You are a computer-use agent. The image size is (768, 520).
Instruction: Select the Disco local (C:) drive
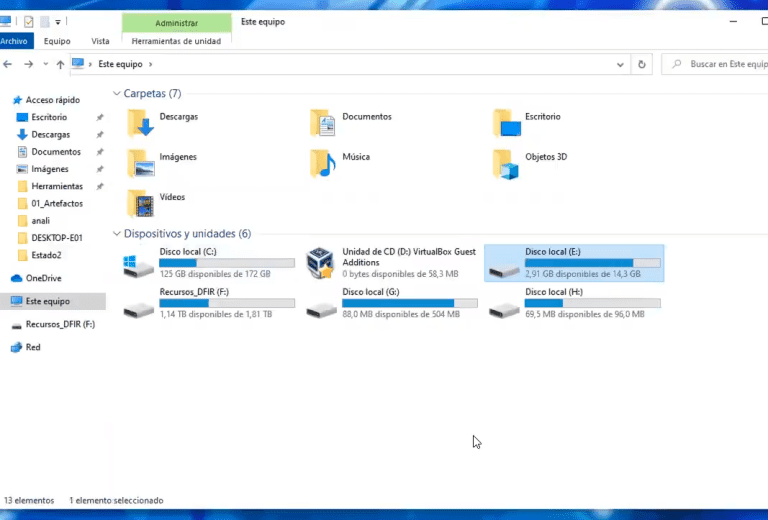(x=138, y=265)
